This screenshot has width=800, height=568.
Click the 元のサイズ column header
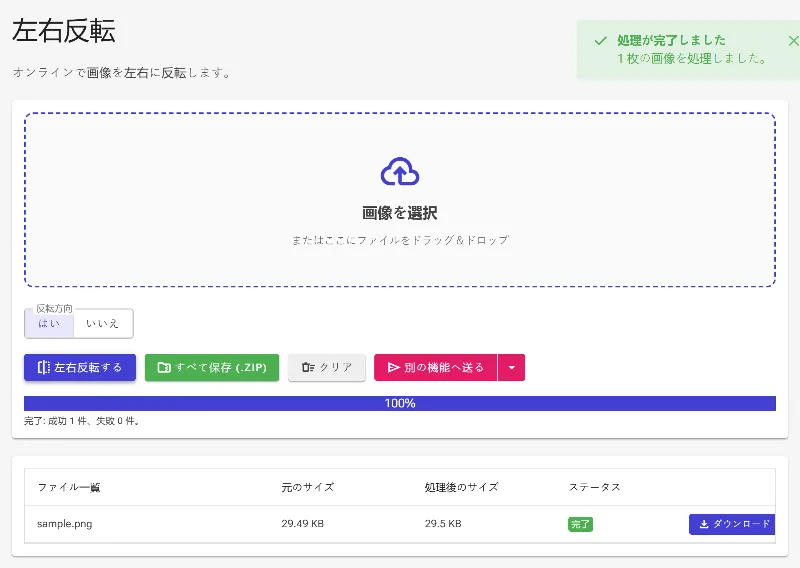(x=308, y=487)
